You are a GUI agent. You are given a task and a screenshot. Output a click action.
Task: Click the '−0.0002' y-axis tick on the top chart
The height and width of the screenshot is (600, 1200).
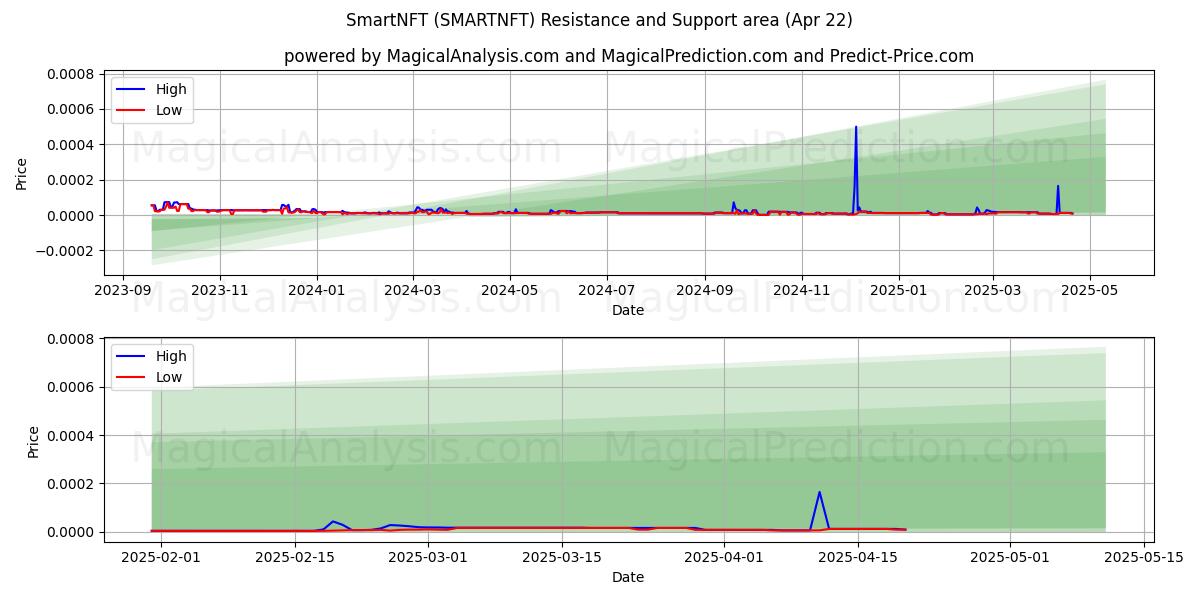tap(65, 251)
